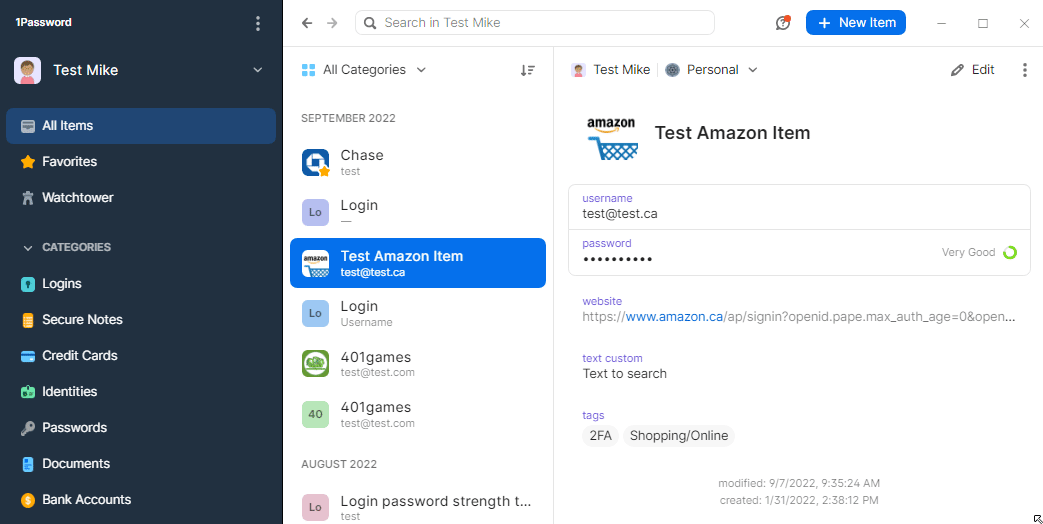Click the 2FA tag
The image size is (1043, 524).
coord(601,436)
